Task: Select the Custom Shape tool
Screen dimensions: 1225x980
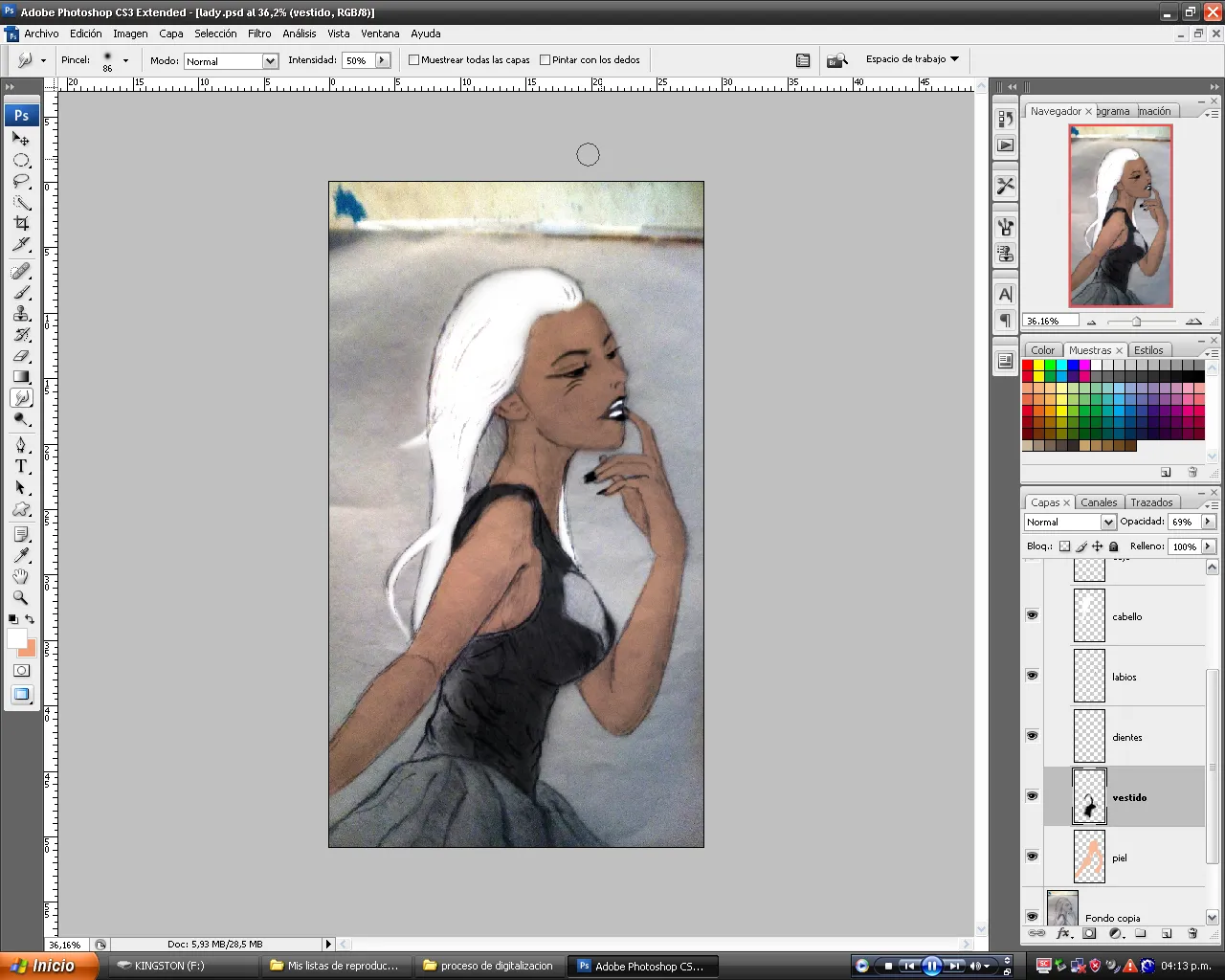Action: [x=21, y=509]
